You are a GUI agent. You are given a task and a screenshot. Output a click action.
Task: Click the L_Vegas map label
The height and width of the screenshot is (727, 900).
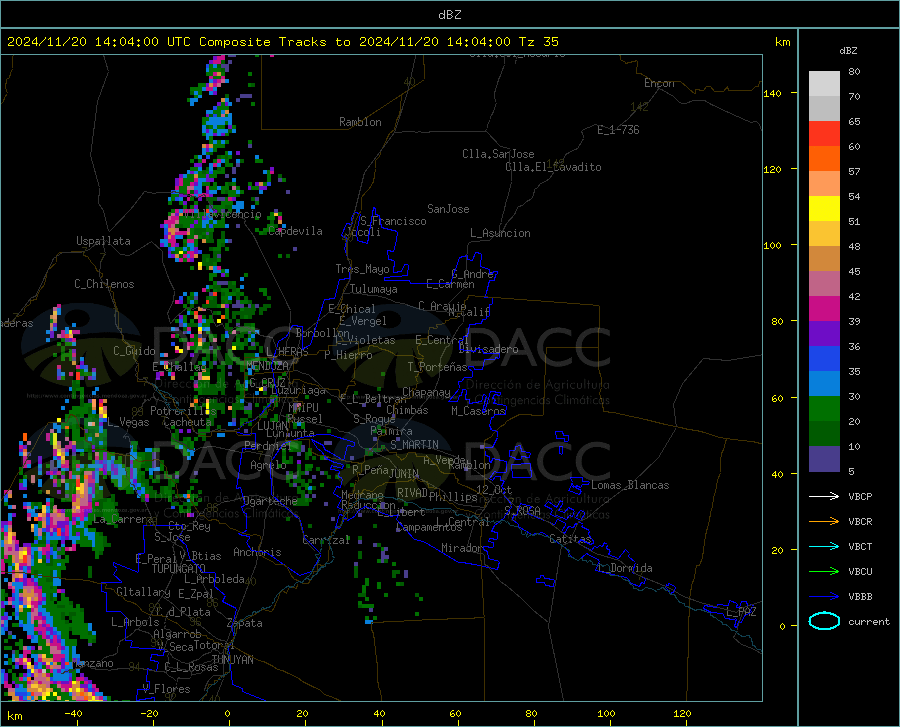[x=128, y=422]
